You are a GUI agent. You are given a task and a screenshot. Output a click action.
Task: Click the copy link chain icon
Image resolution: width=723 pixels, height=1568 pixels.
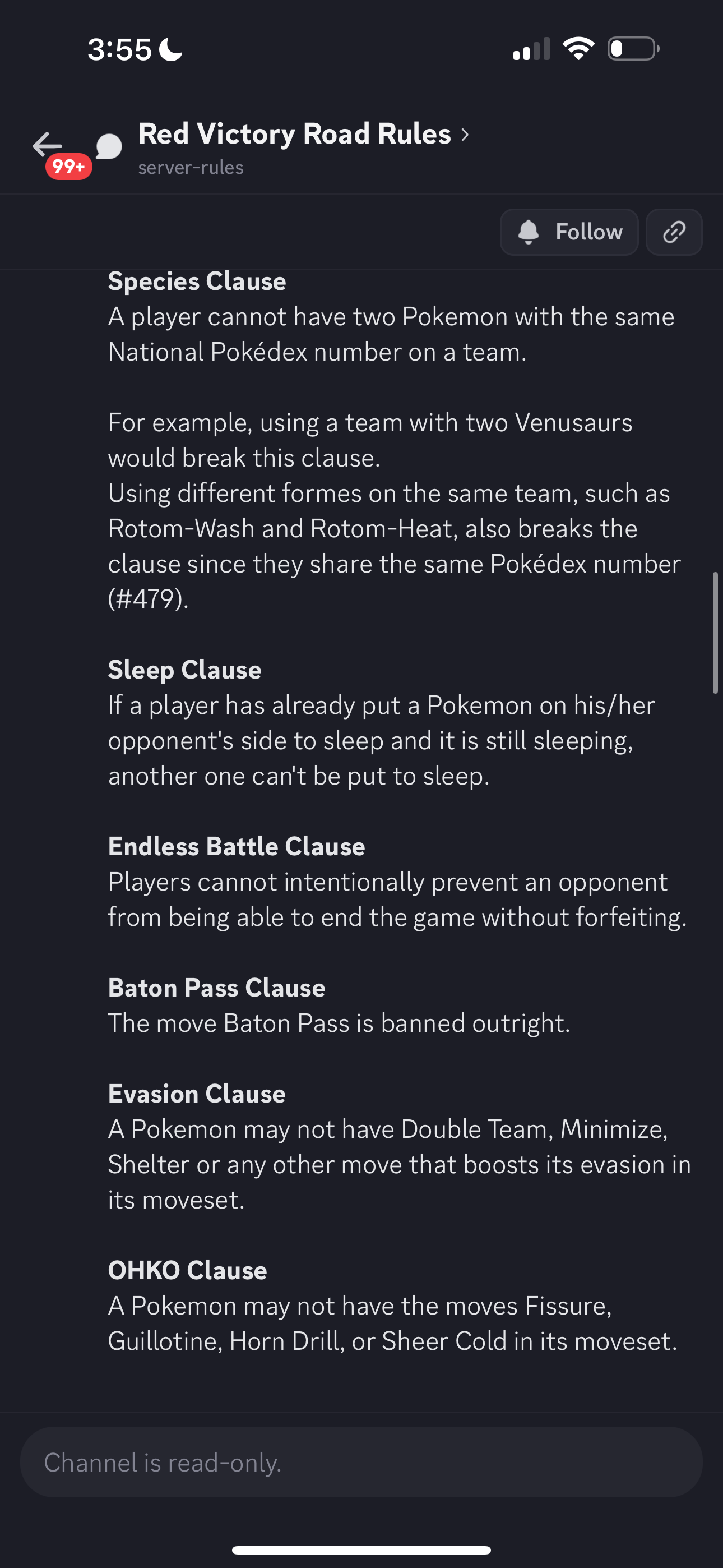click(x=674, y=232)
